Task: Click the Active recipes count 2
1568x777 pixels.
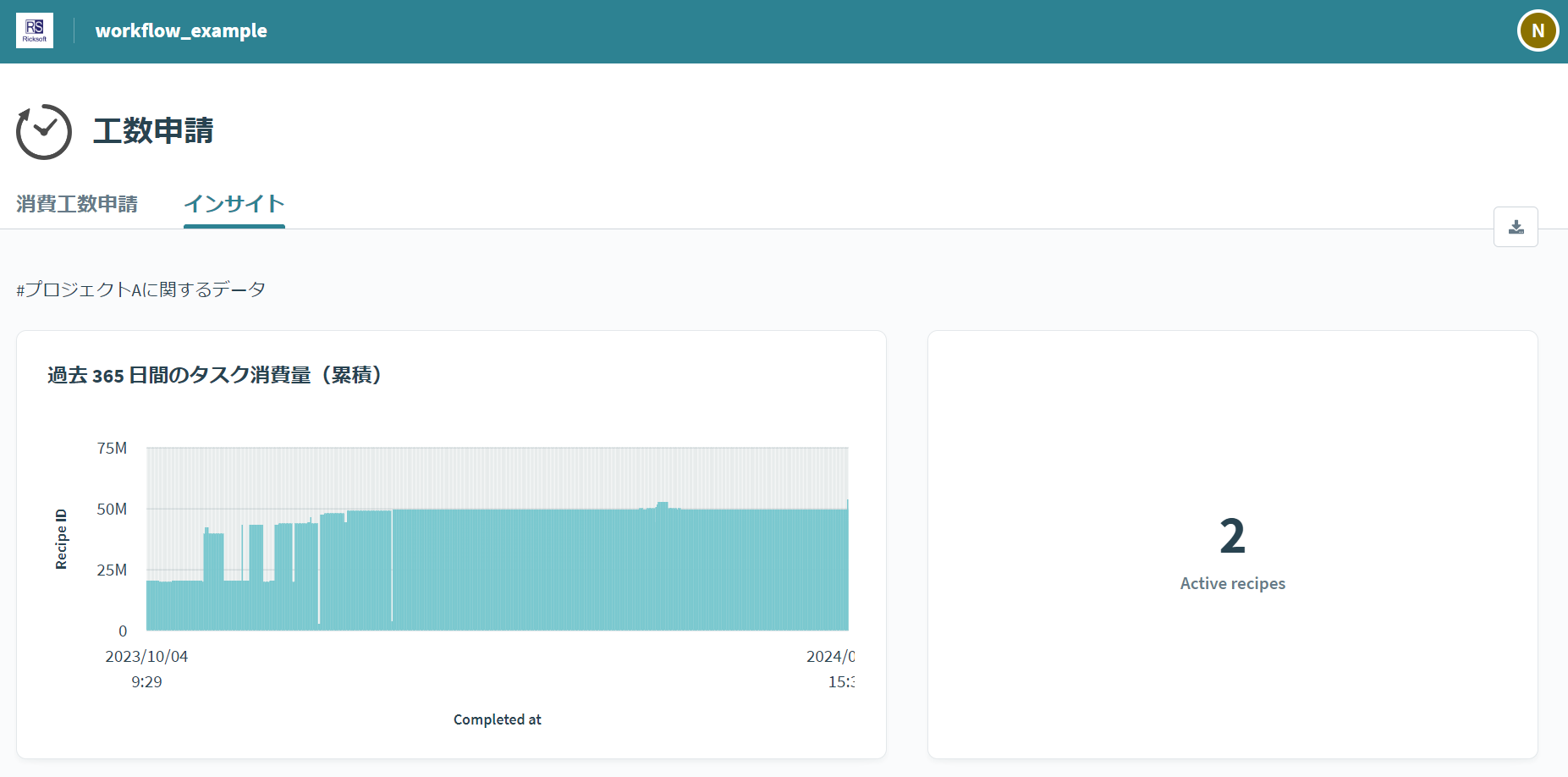Action: 1232,537
